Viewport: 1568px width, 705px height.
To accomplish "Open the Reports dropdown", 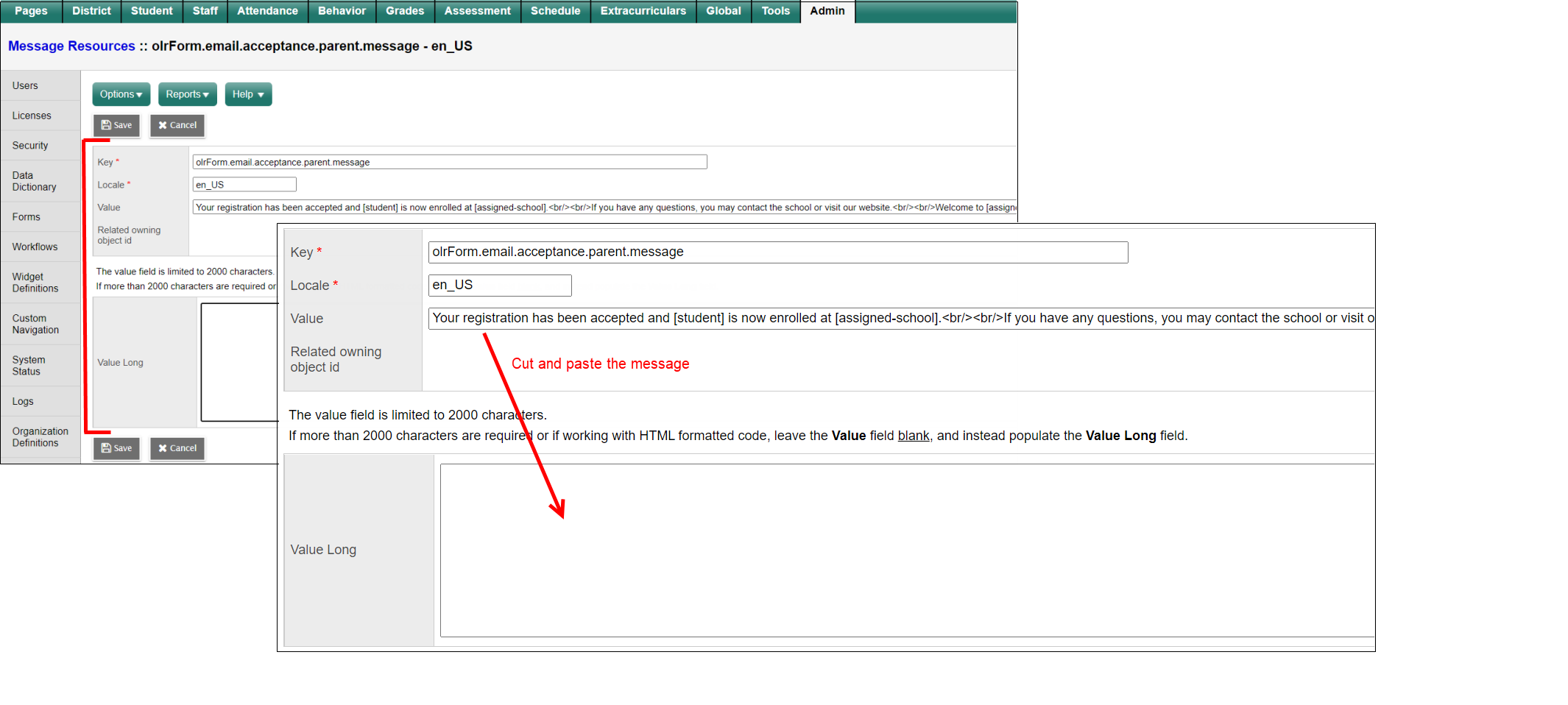I will click(x=187, y=94).
